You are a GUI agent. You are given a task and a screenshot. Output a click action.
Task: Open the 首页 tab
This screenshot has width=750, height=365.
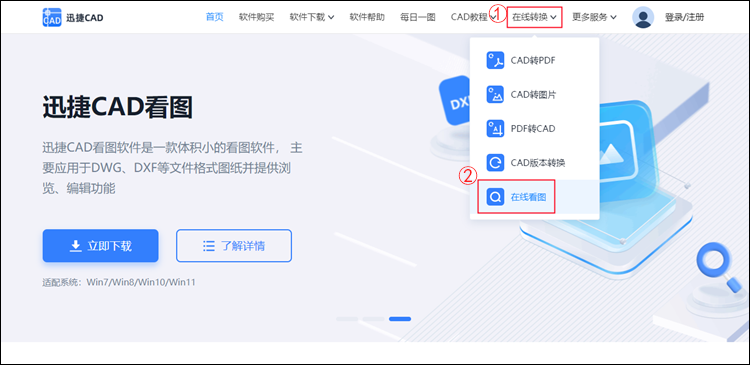214,17
